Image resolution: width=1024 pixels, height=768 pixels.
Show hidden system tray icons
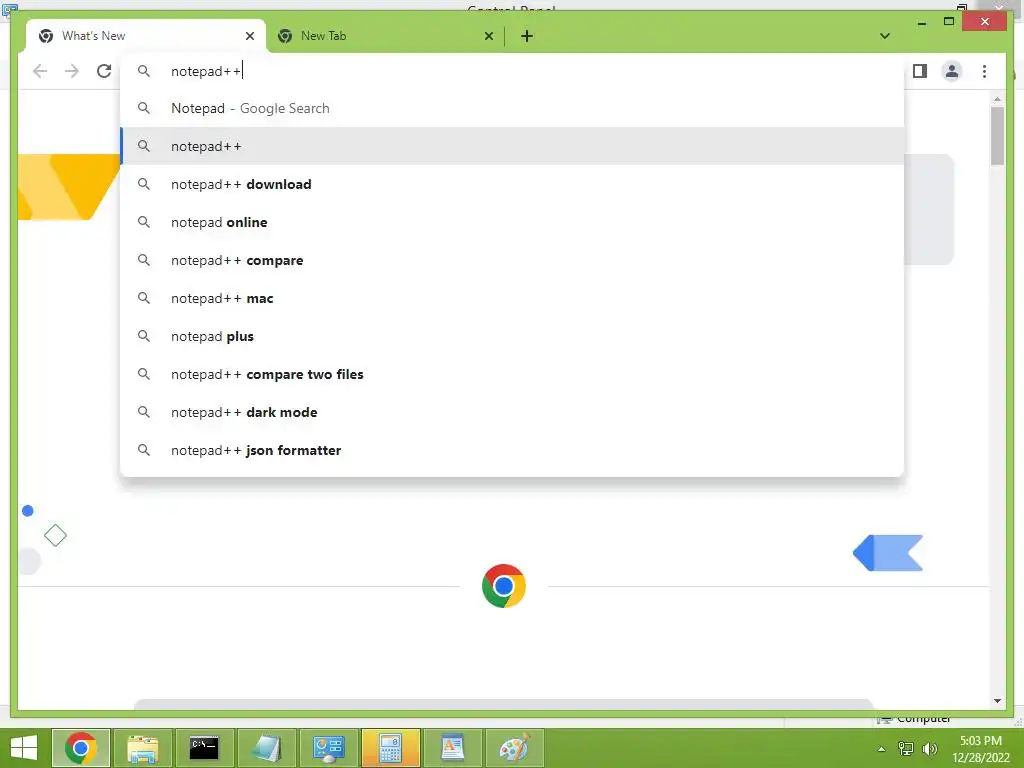[x=882, y=749]
